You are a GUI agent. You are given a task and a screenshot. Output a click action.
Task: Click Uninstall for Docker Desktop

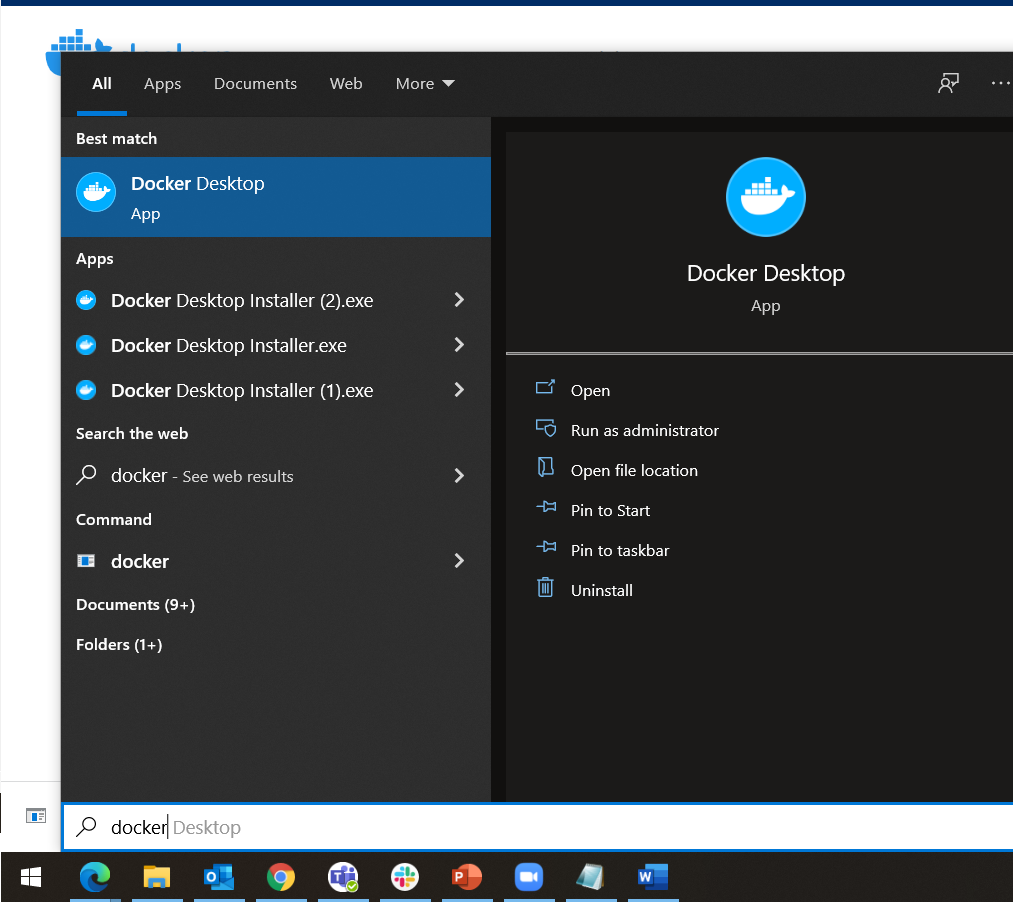coord(601,591)
